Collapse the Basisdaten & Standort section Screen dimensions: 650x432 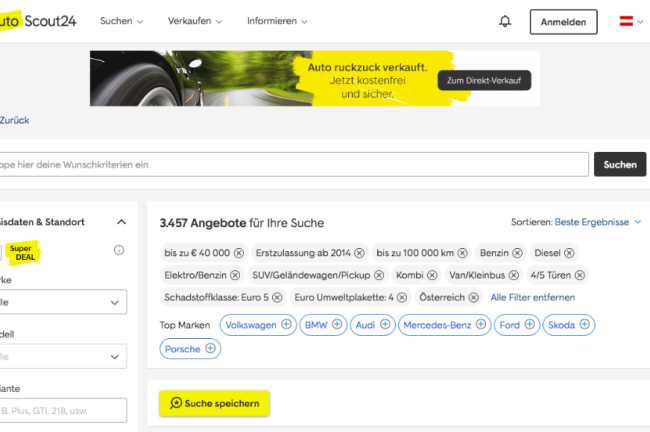pyautogui.click(x=121, y=222)
